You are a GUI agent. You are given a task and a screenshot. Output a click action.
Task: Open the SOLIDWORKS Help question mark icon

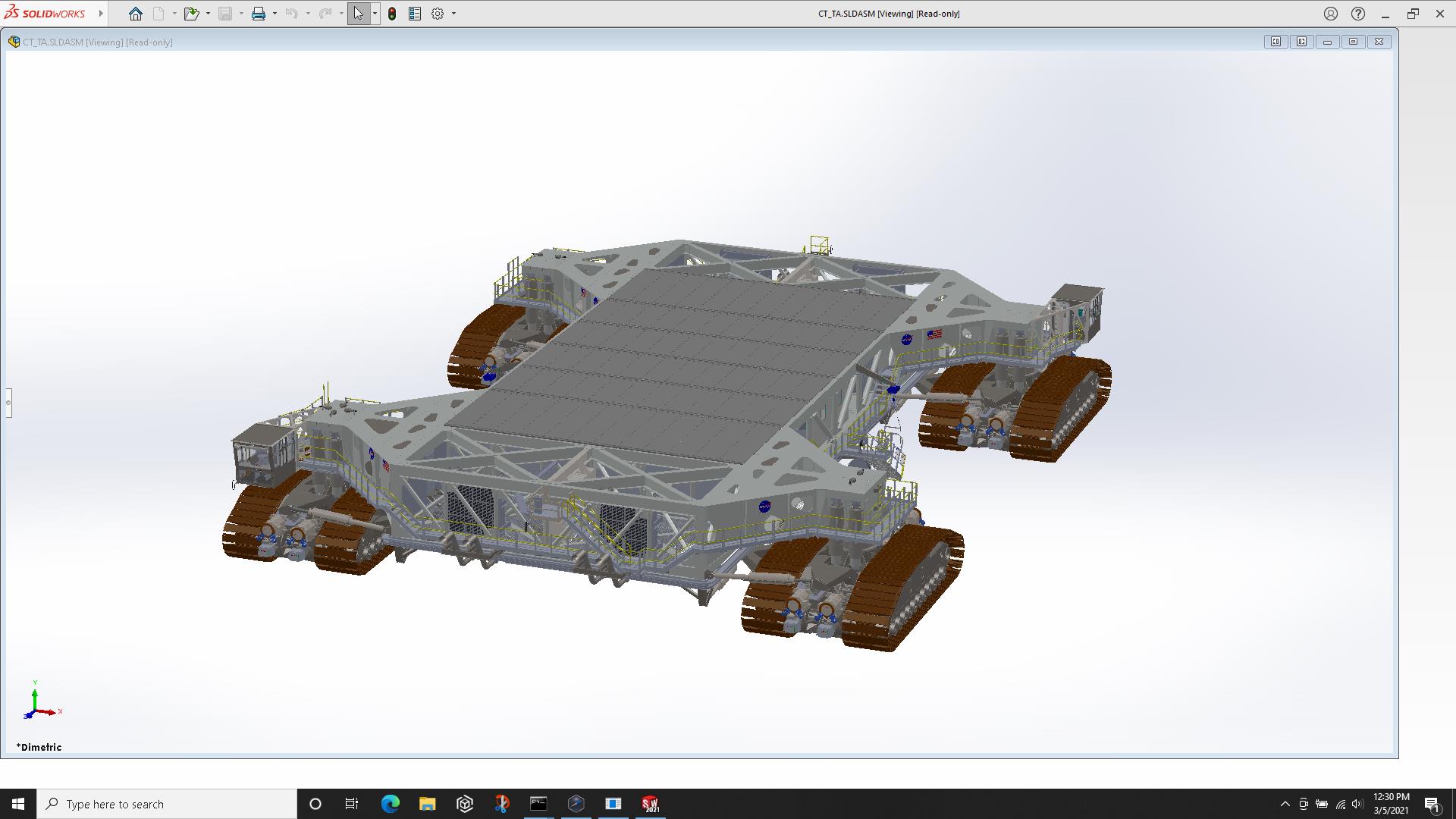pyautogui.click(x=1358, y=14)
